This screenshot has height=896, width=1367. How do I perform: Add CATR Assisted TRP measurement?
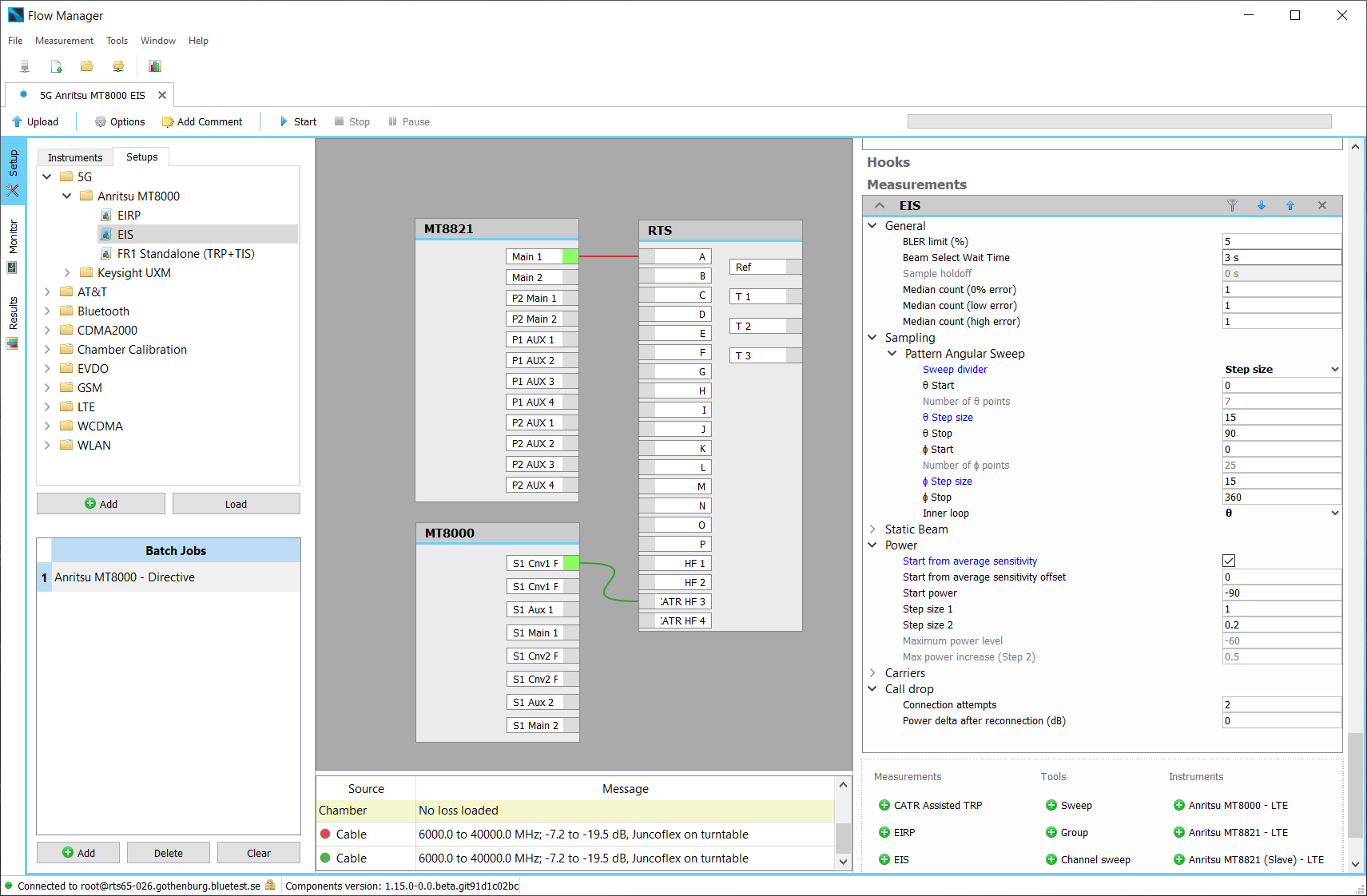point(930,805)
